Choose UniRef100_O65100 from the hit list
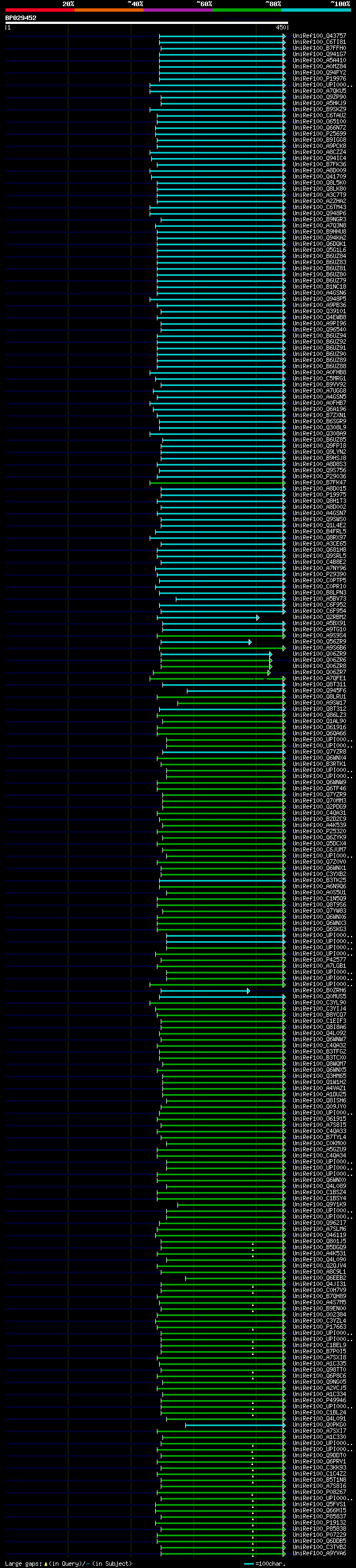This screenshot has height=1568, width=356. (319, 122)
